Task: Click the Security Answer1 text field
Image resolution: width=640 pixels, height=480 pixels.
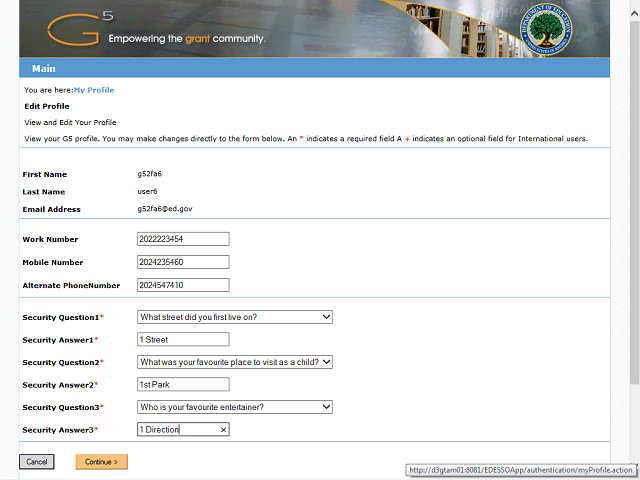Action: point(183,340)
